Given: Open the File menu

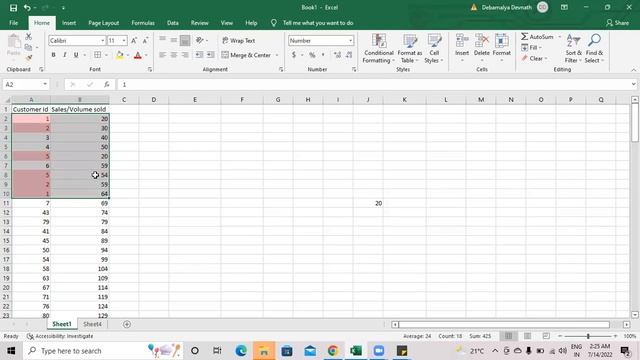Looking at the screenshot, I should coord(13,23).
